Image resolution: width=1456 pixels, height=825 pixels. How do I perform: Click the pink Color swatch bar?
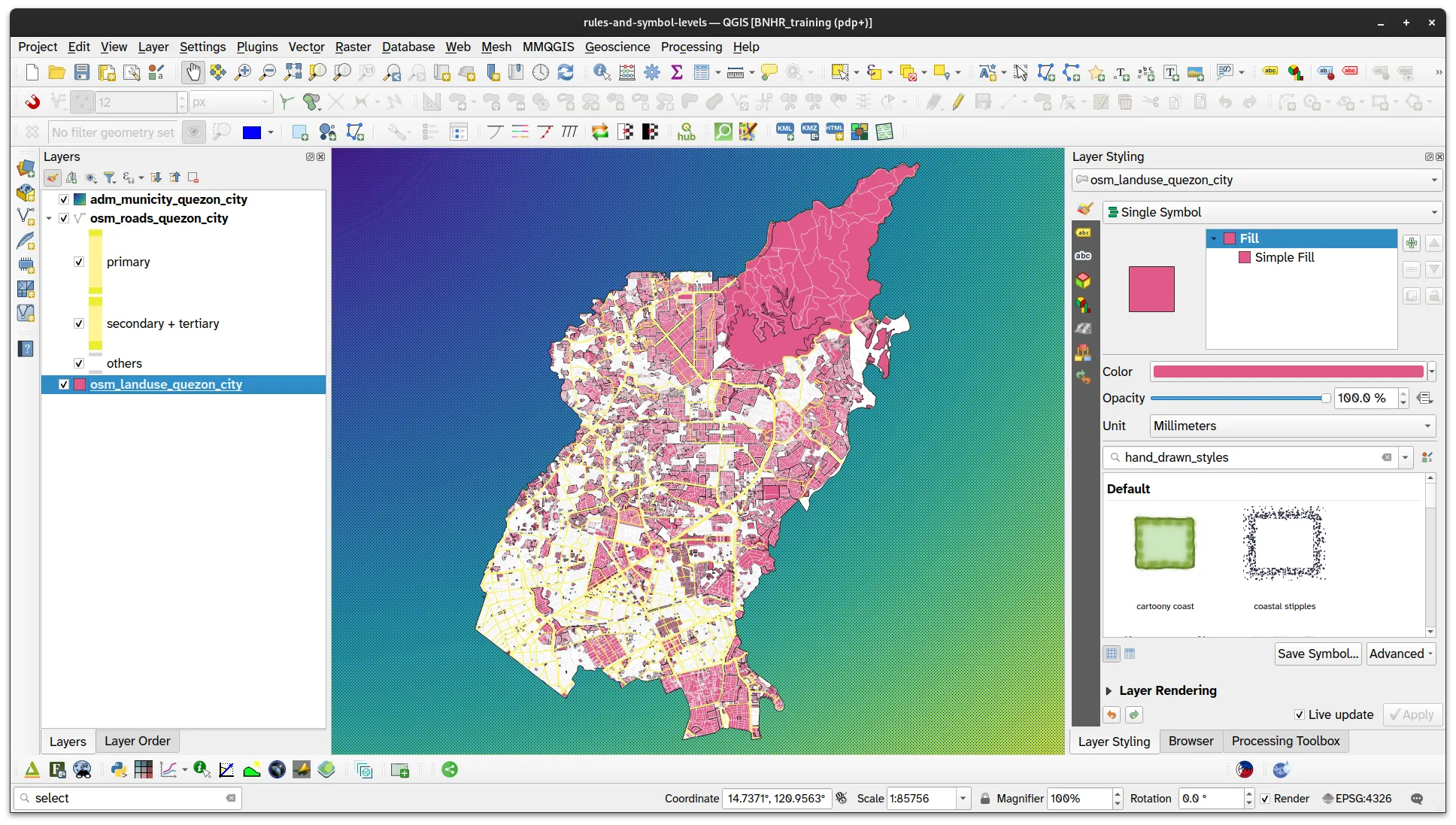tap(1288, 372)
